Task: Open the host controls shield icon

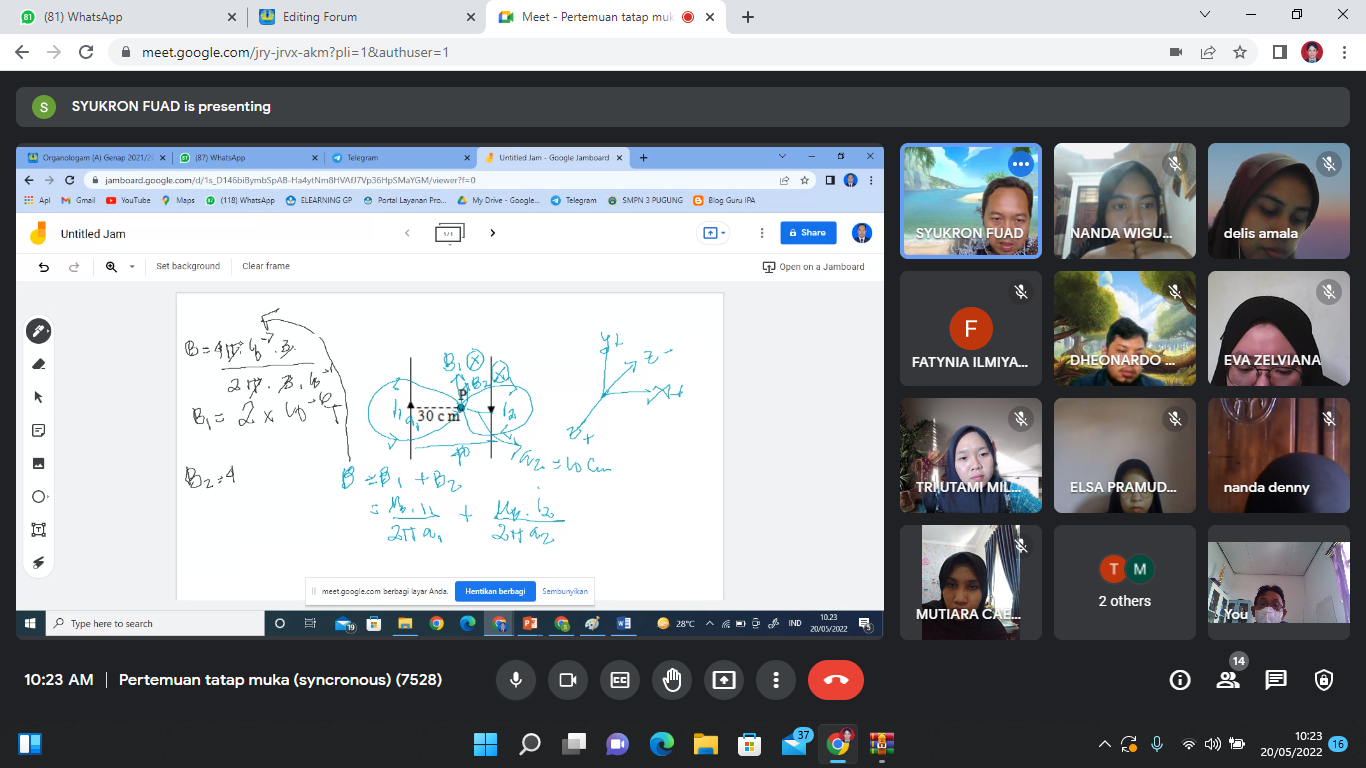Action: [x=1324, y=680]
